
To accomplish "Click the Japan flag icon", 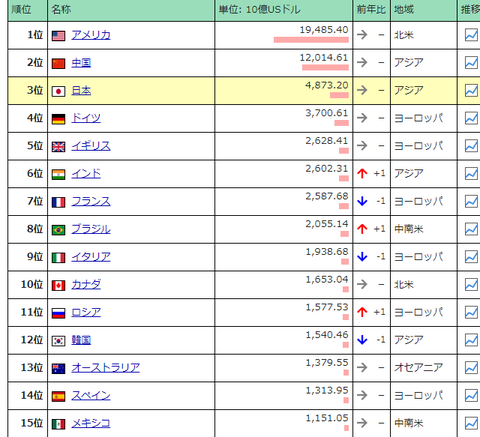I will pyautogui.click(x=58, y=91).
